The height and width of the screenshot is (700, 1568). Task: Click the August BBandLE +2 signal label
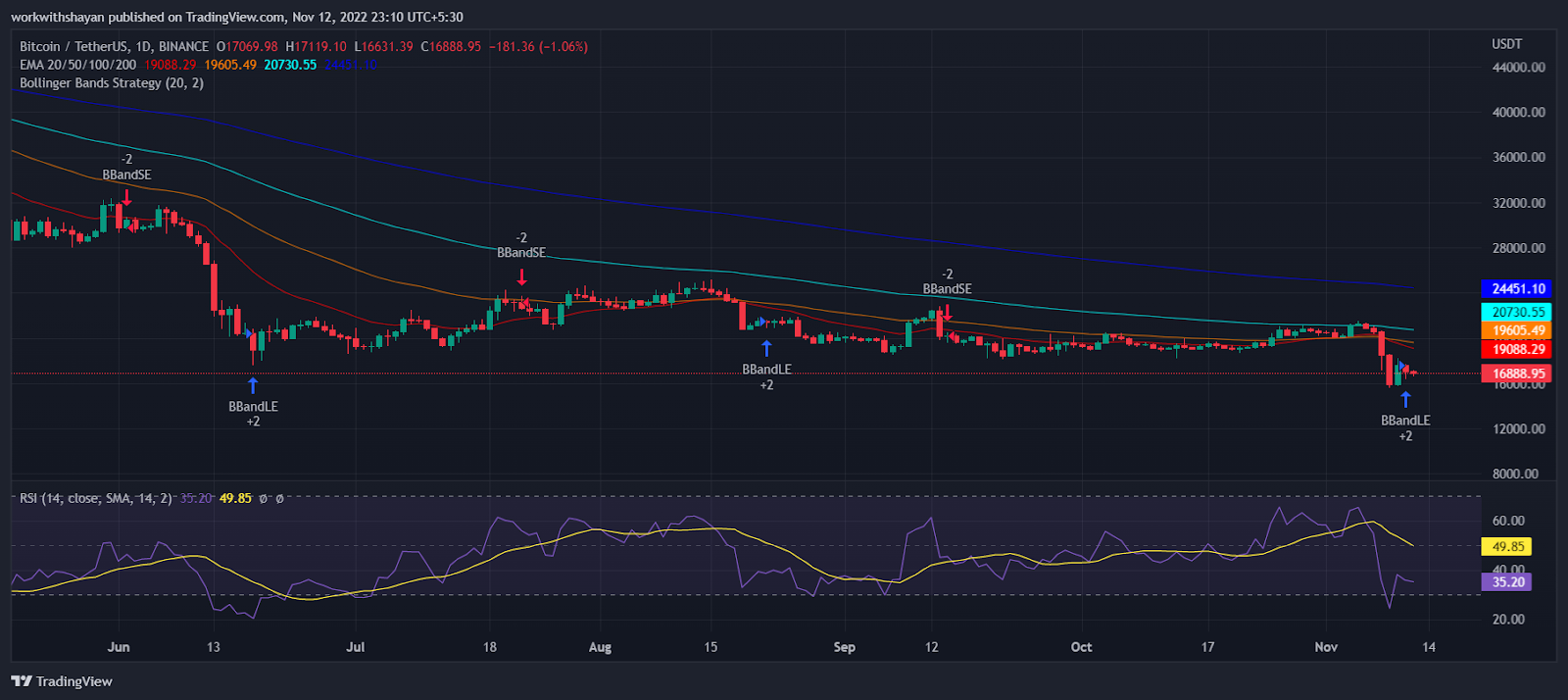point(766,377)
